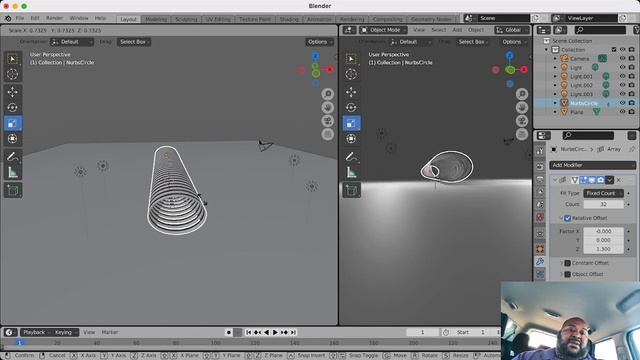Click the Select Box tool in left viewport
Screen dimensions: 640x360
[x=13, y=59]
